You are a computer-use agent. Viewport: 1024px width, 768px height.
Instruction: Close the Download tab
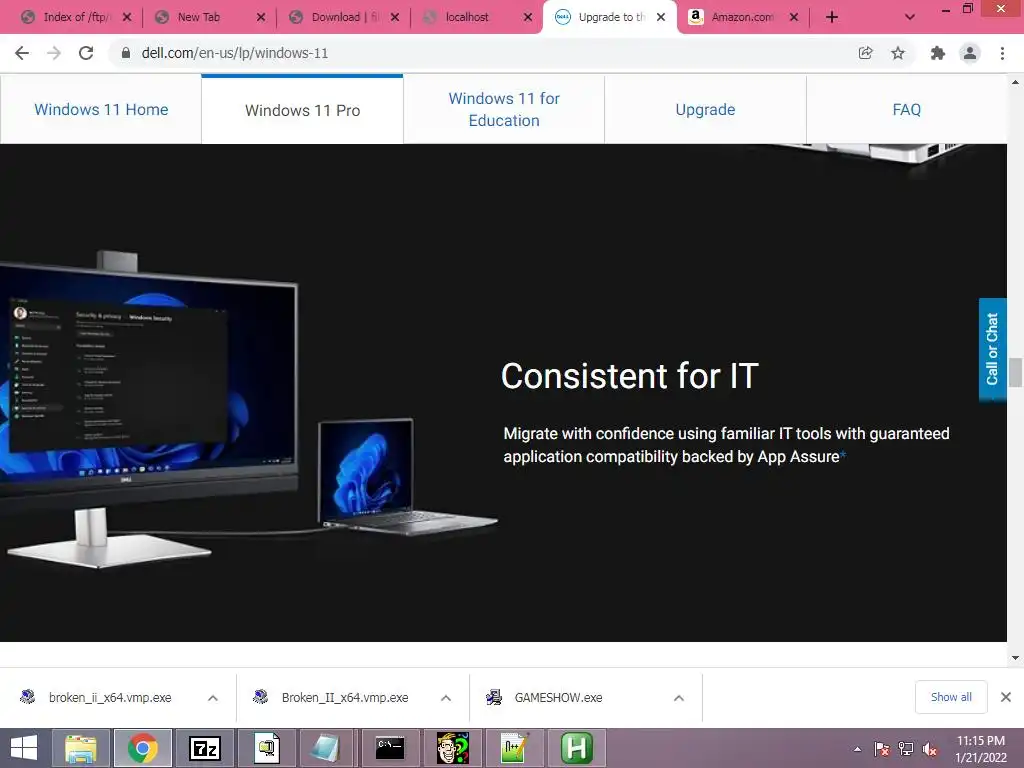click(394, 17)
